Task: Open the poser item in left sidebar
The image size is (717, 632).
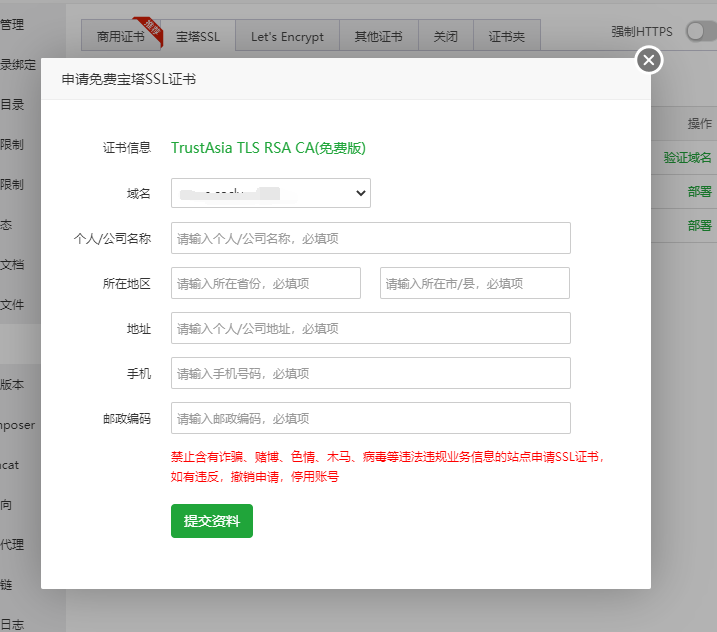Action: (17, 425)
